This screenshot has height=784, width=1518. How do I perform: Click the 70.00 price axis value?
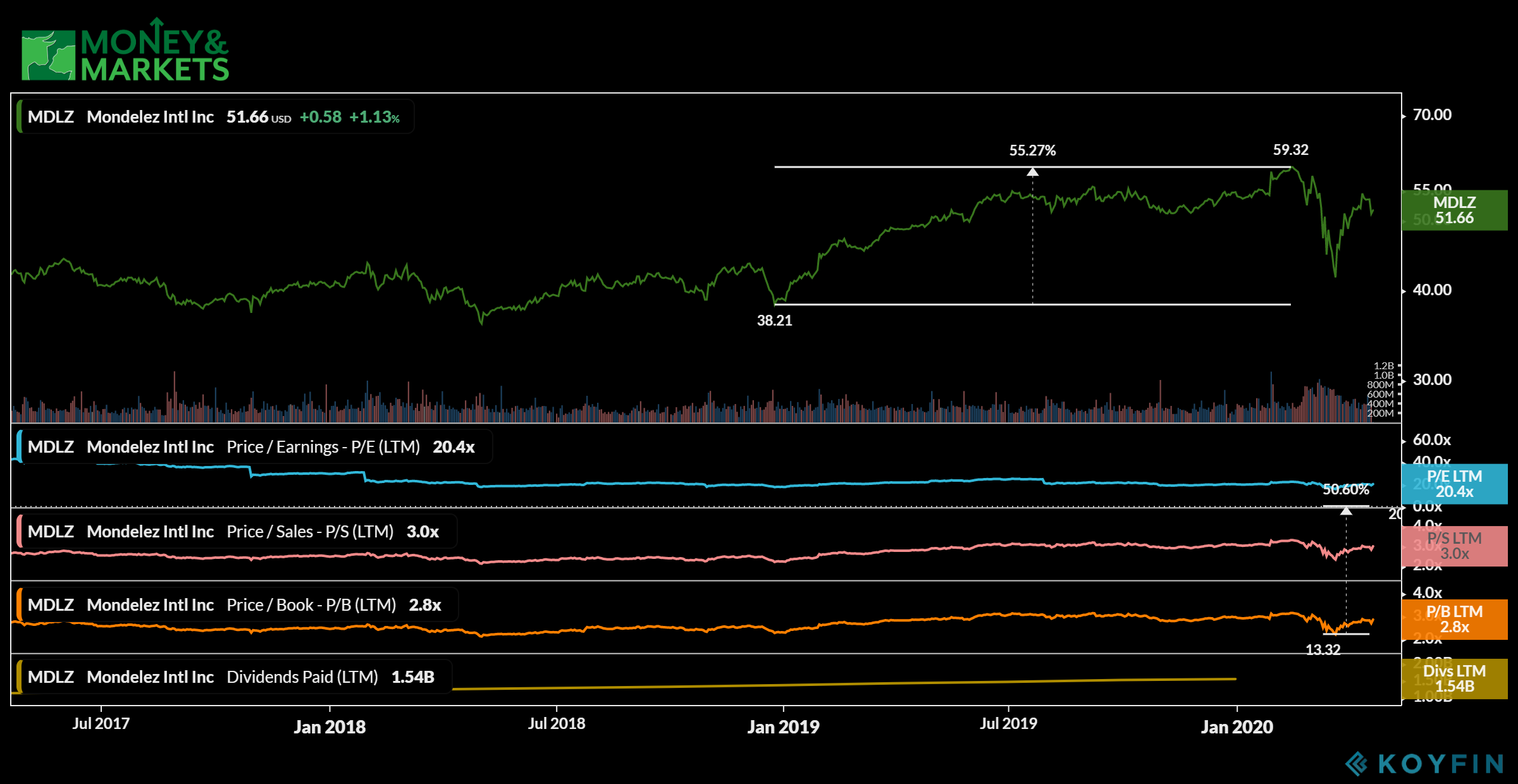tap(1433, 114)
